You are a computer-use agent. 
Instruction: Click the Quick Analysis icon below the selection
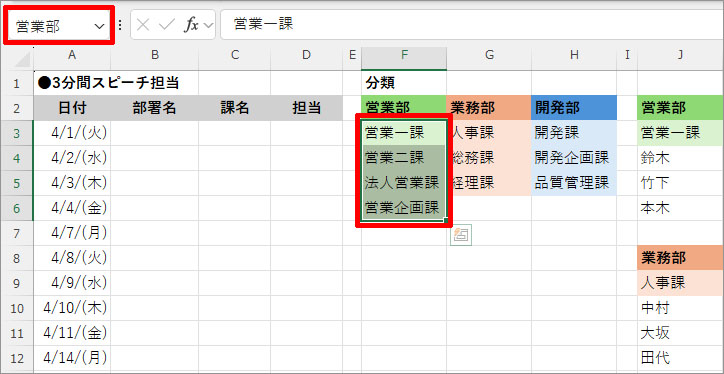461,235
